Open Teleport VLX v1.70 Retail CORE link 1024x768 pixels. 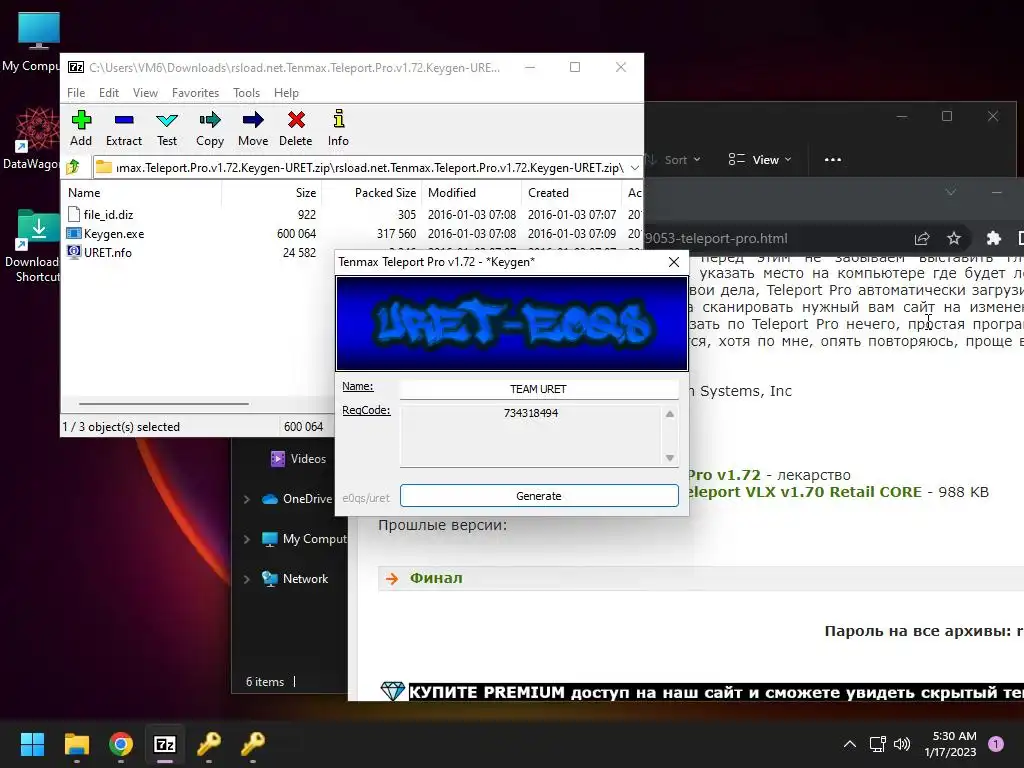click(804, 492)
